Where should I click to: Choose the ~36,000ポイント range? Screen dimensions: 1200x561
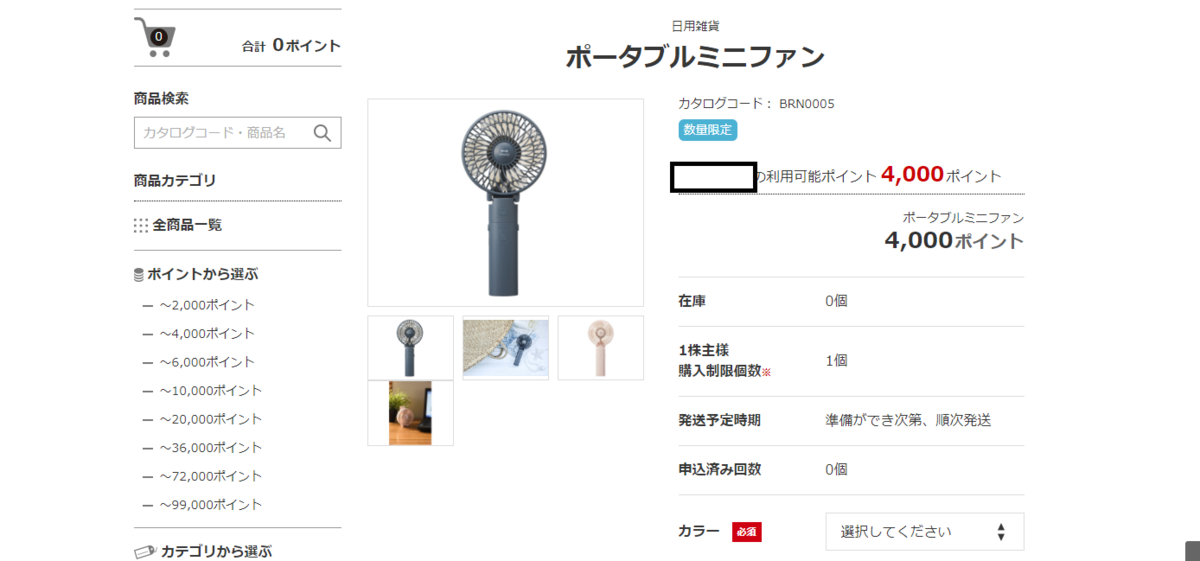pos(210,447)
